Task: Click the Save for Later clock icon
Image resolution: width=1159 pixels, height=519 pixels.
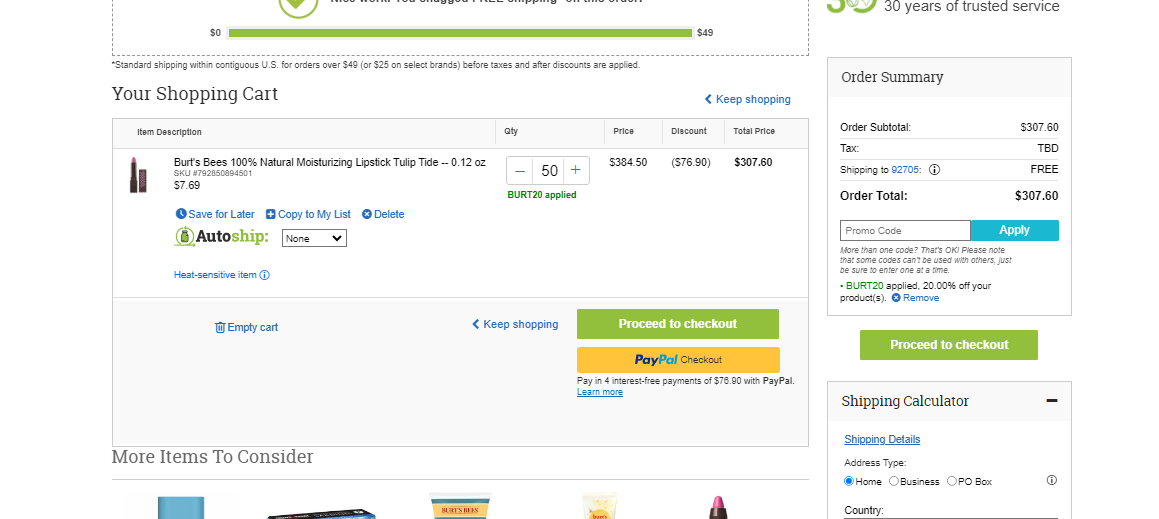Action: pos(181,214)
